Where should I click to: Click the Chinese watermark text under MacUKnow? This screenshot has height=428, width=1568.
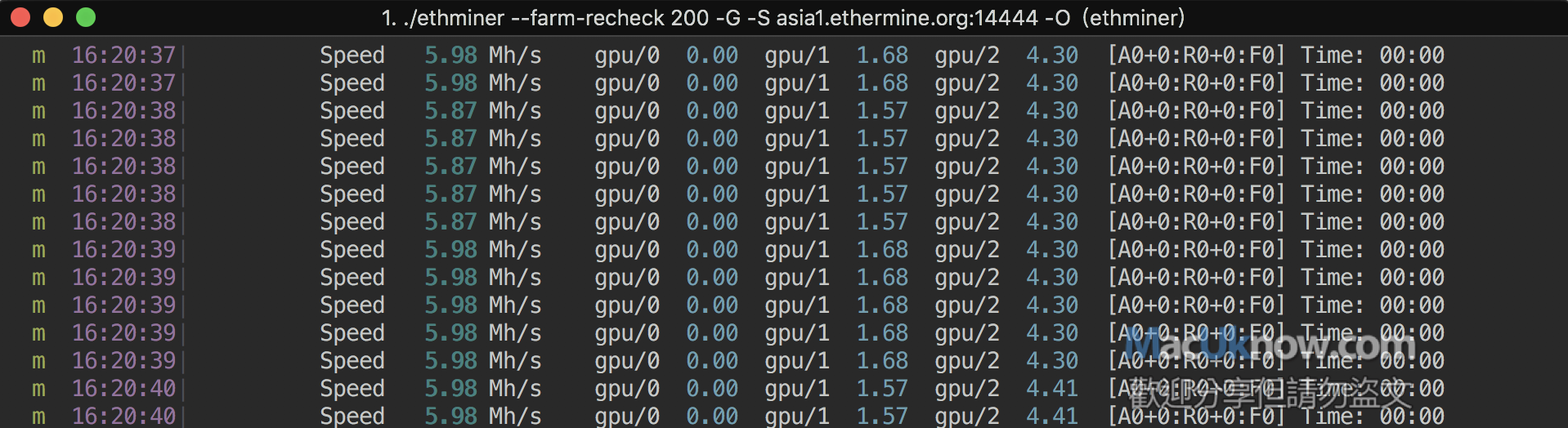pyautogui.click(x=1271, y=395)
